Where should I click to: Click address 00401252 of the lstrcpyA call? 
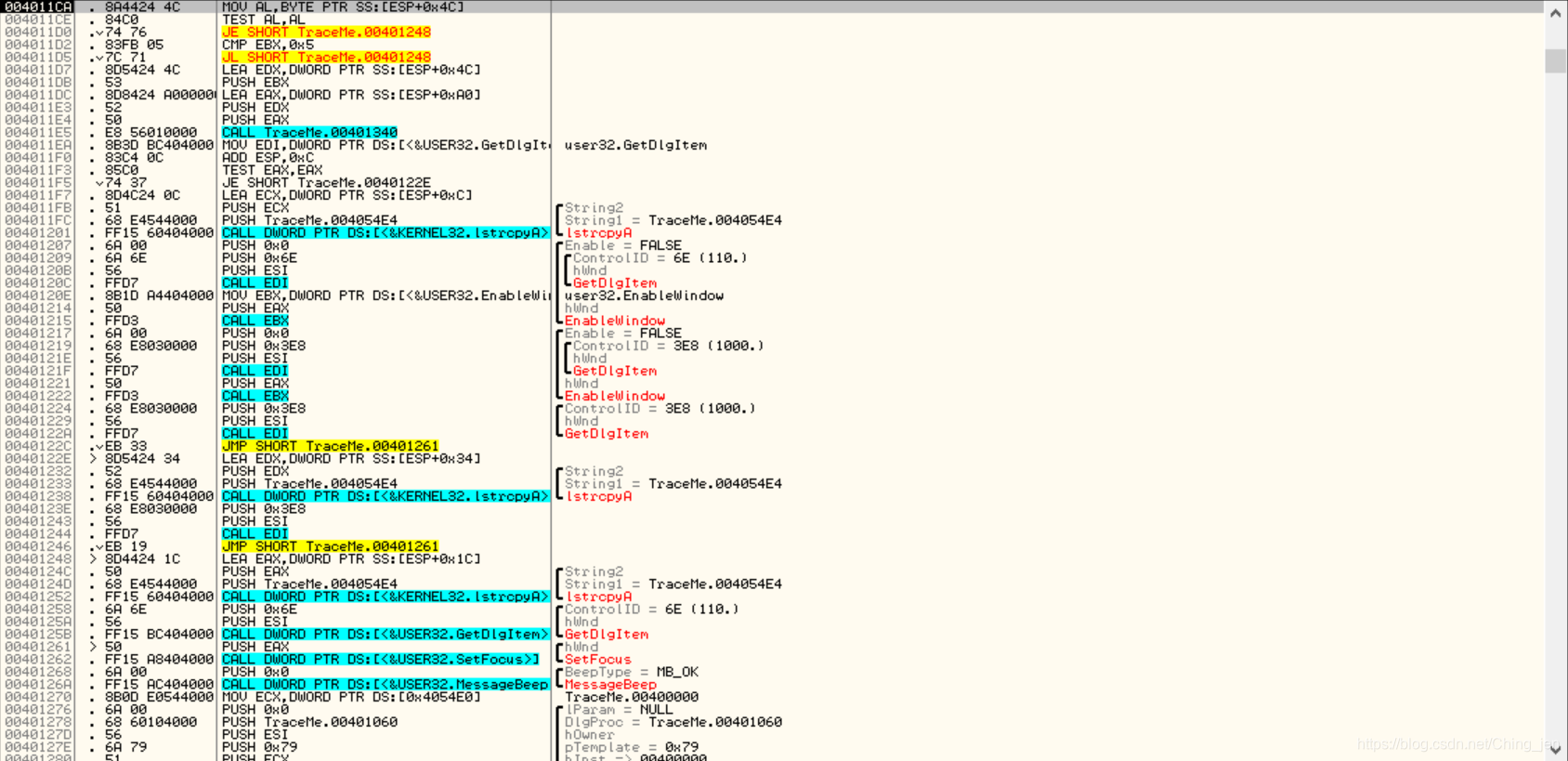(x=37, y=597)
